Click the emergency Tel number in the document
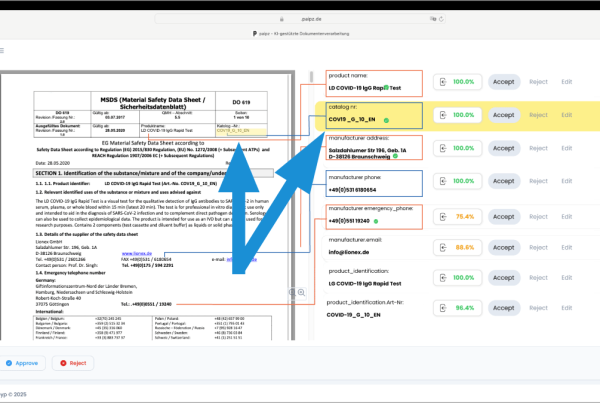The height and width of the screenshot is (403, 600). [146, 304]
